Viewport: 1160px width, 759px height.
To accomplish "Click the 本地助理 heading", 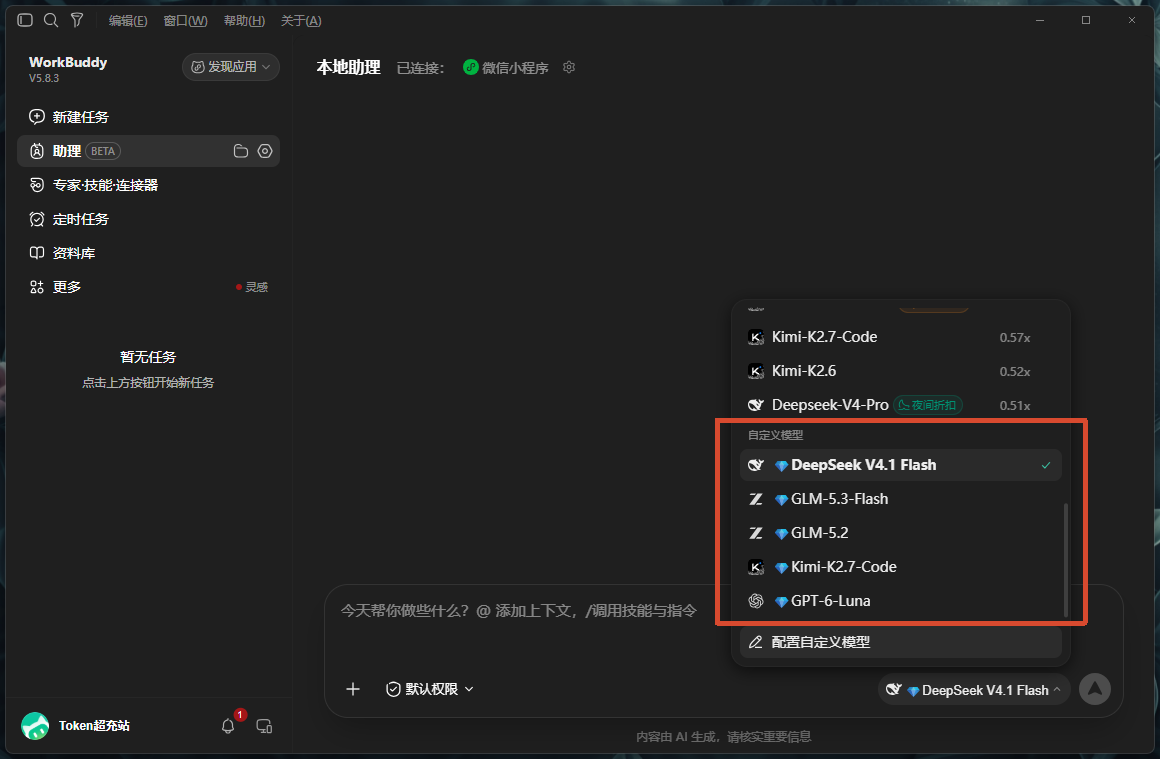I will click(x=348, y=67).
